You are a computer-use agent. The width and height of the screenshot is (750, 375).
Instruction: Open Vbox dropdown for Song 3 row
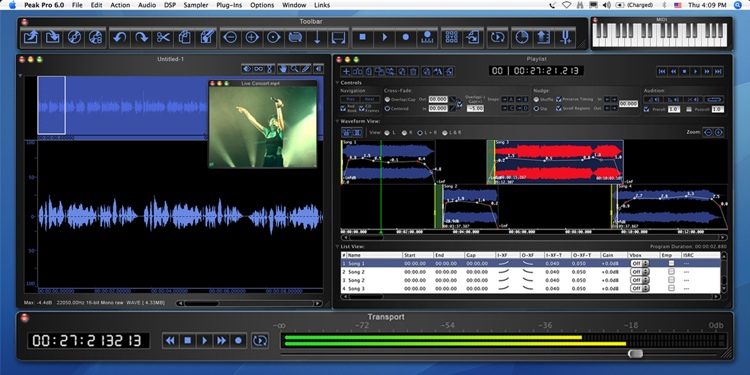[640, 288]
